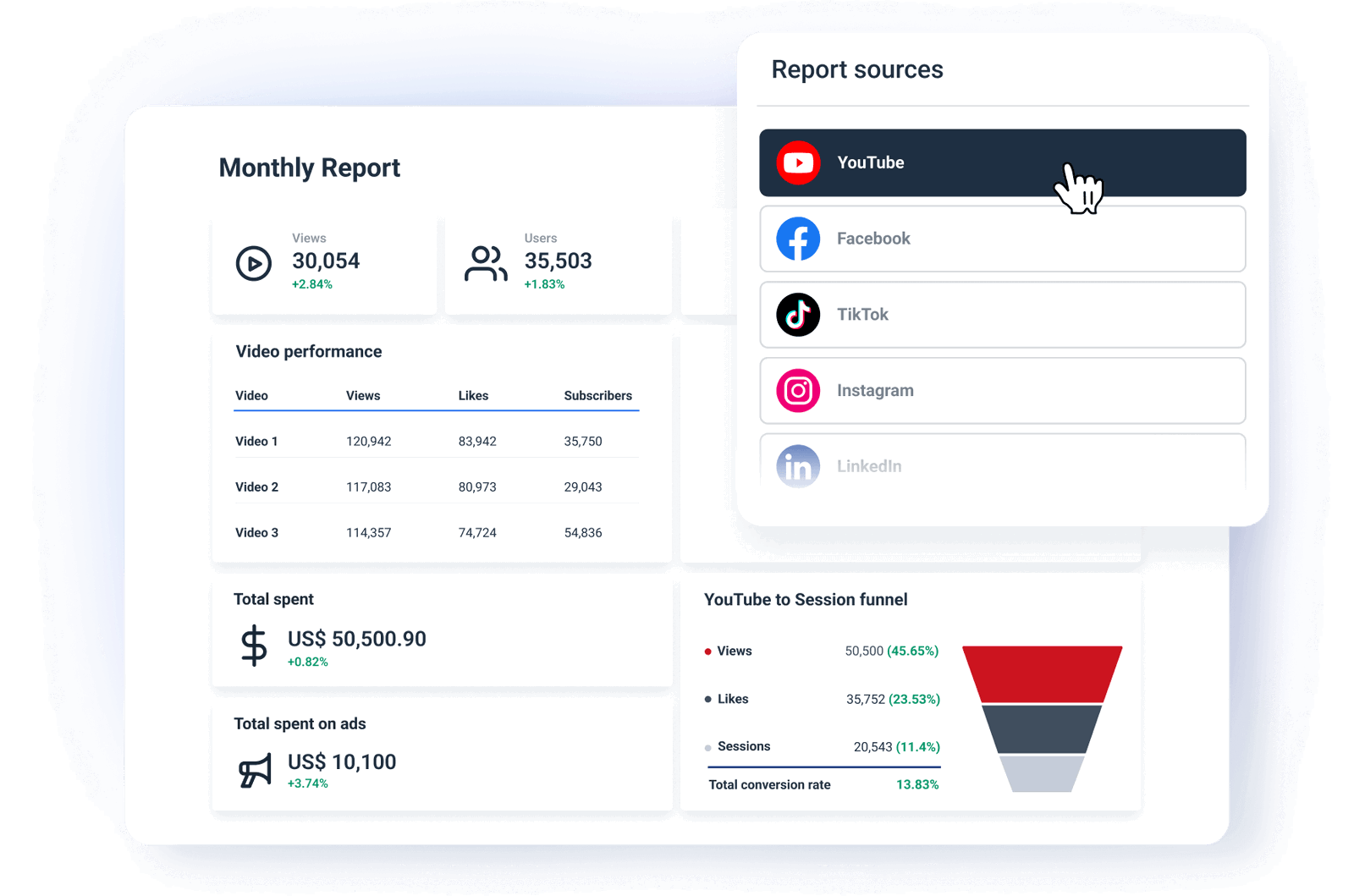Click the Total conversion rate value 13.83%
Viewport: 1354px width, 896px height.
[917, 784]
